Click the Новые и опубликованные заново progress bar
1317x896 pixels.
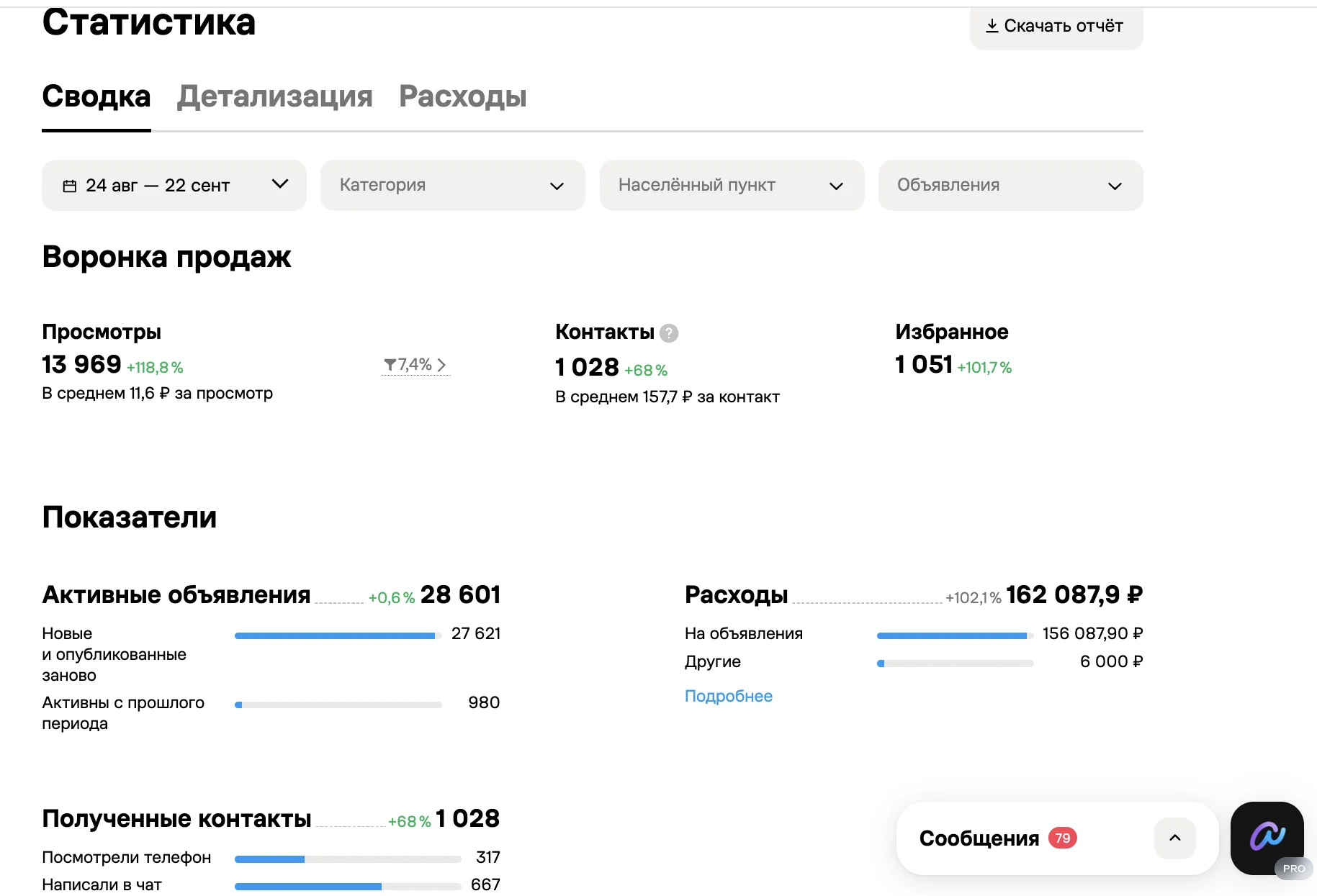tap(338, 635)
